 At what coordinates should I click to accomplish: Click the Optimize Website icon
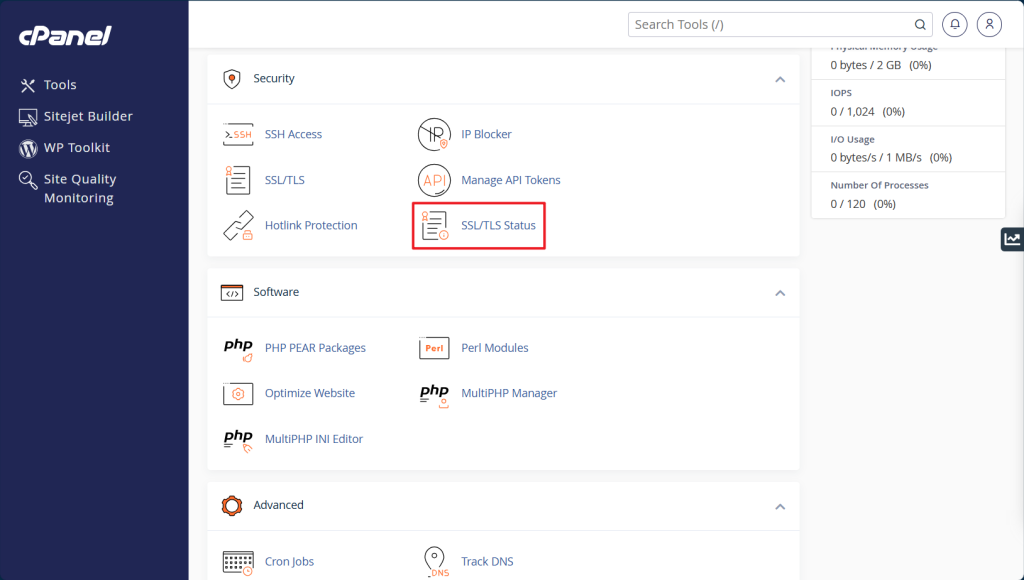pos(238,394)
